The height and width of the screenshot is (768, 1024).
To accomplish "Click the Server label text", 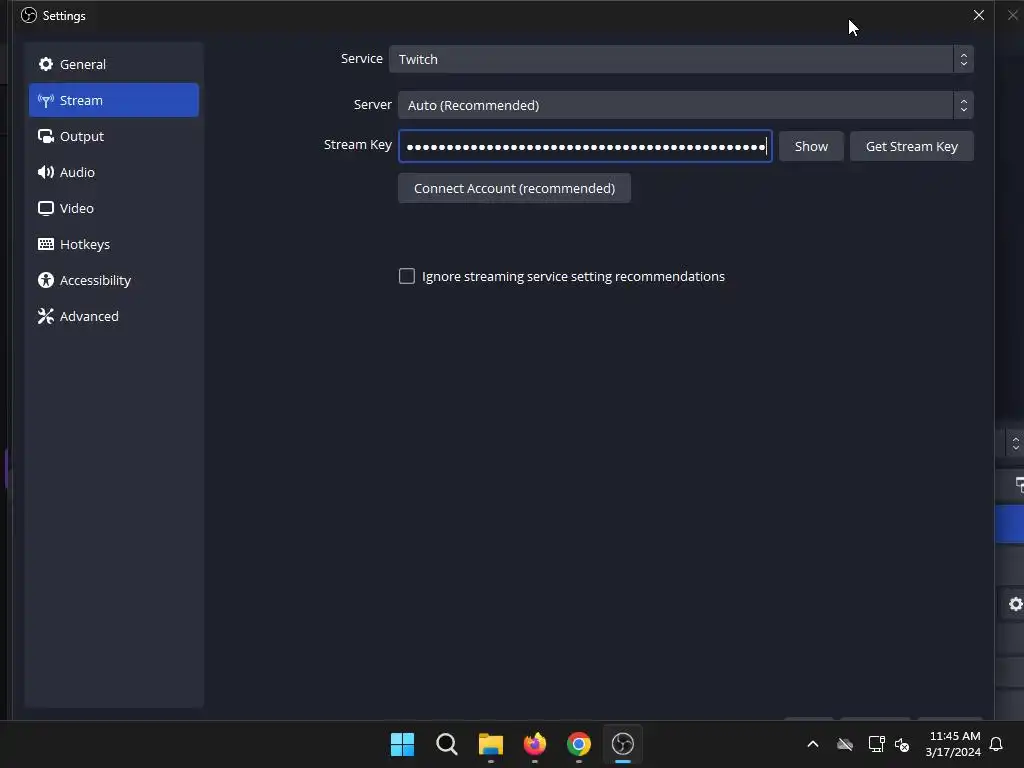I will (x=373, y=104).
